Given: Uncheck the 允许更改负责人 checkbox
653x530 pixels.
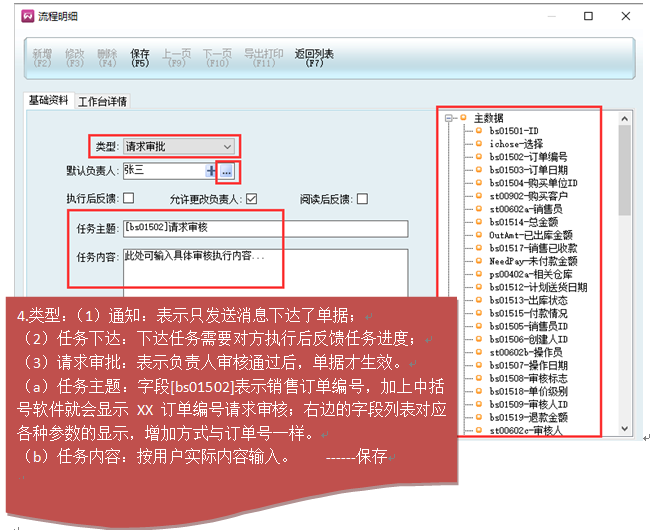Looking at the screenshot, I should pyautogui.click(x=252, y=198).
